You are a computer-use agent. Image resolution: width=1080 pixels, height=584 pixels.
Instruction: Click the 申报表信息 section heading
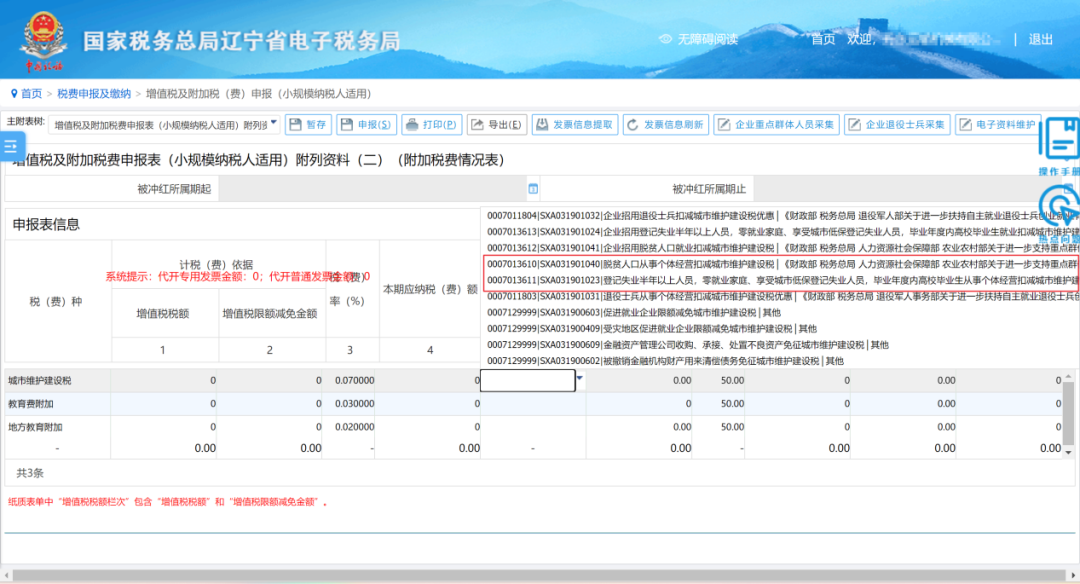click(x=46, y=225)
